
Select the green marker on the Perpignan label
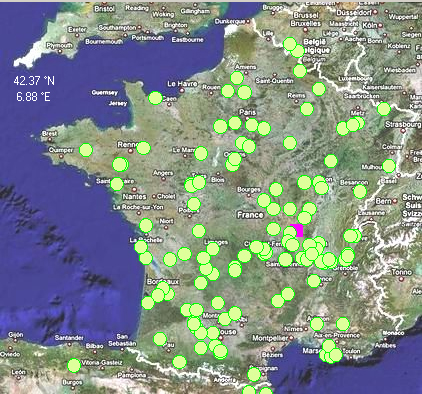tap(254, 374)
